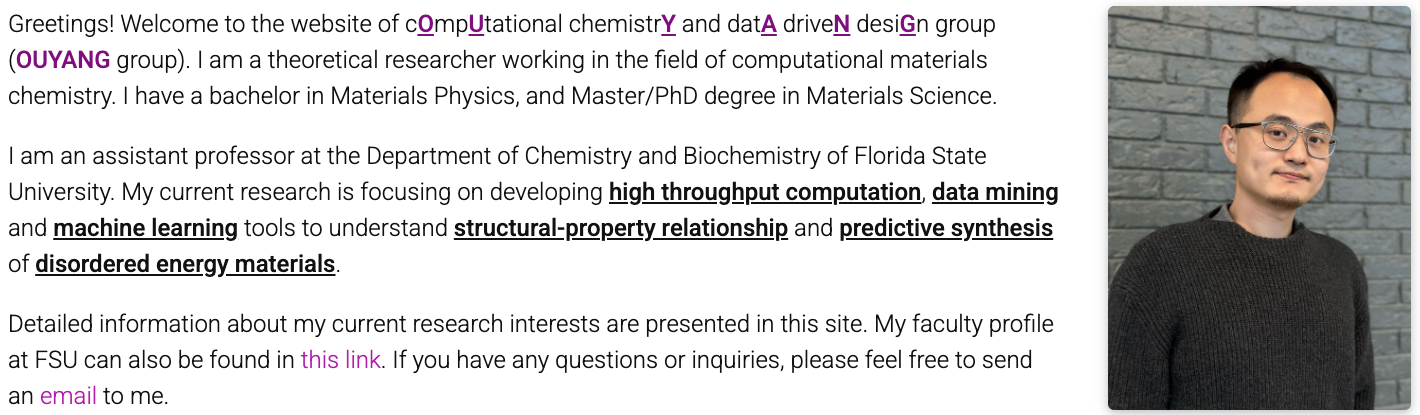Click the bold purple OUYANG group name
Screen dimensions: 1420x415
[63, 60]
